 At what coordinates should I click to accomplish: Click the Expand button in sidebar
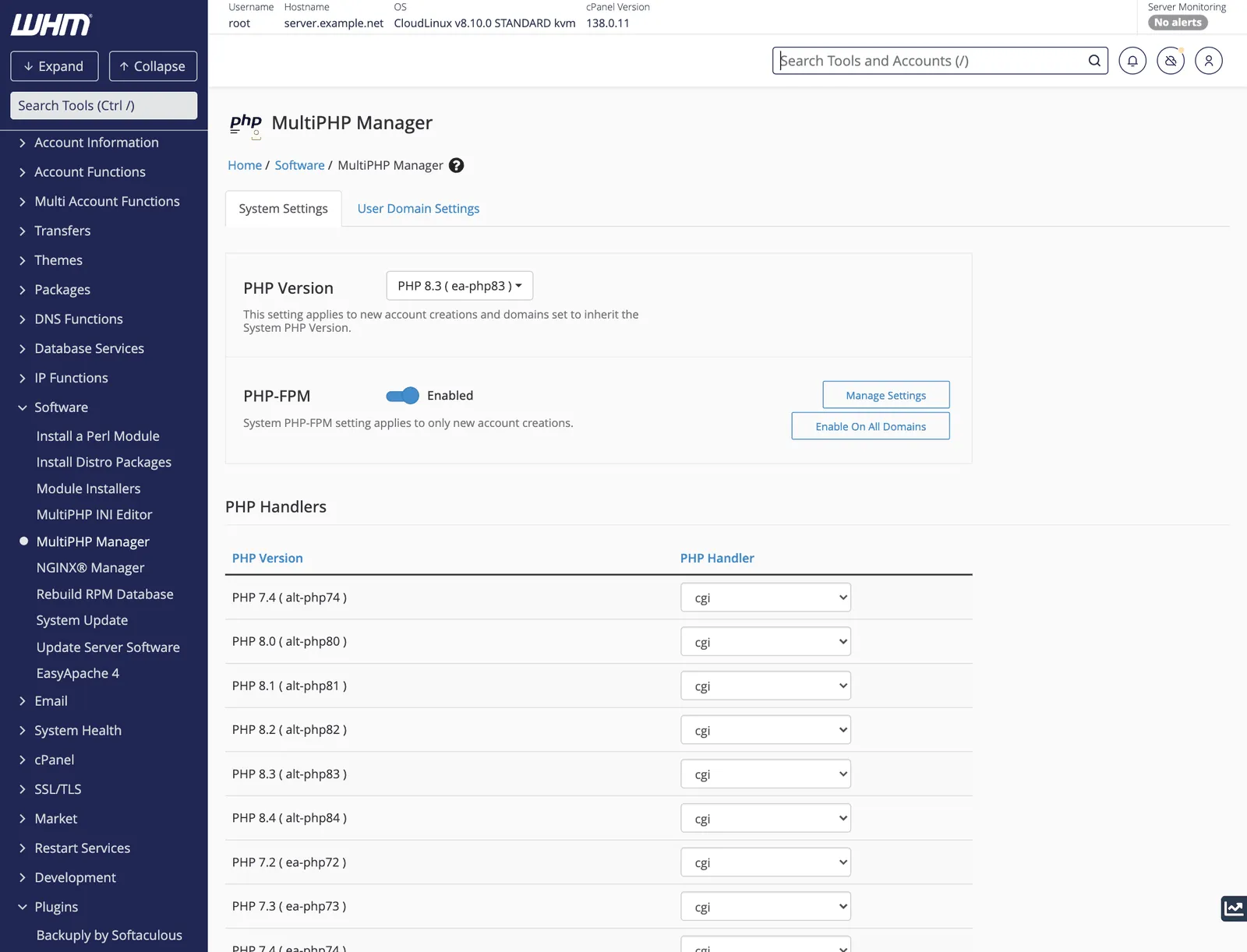point(55,66)
